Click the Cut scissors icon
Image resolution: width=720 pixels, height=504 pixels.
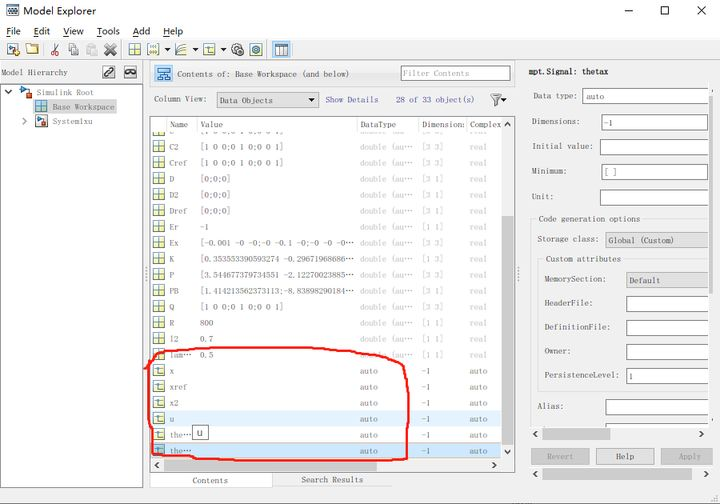click(55, 50)
